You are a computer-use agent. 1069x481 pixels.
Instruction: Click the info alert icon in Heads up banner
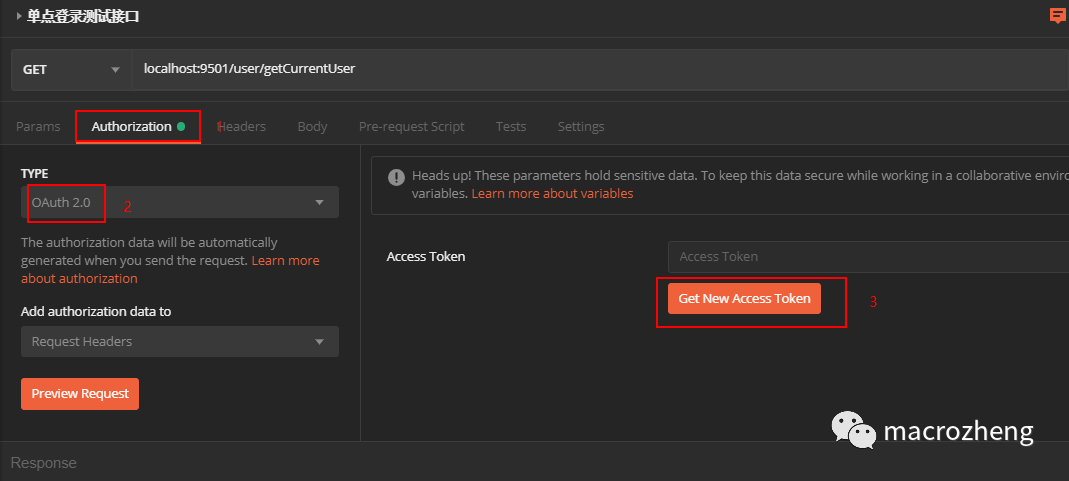394,176
